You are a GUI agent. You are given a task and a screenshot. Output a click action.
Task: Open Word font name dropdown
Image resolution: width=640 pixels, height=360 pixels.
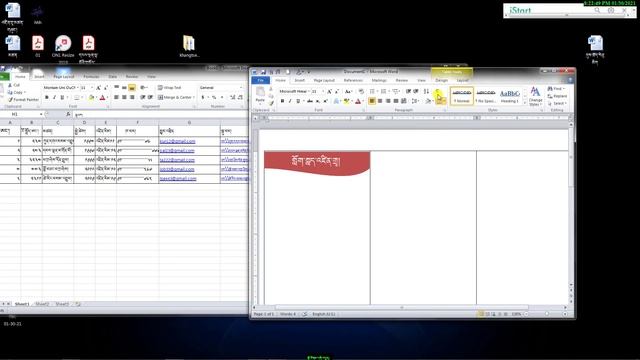(309, 91)
